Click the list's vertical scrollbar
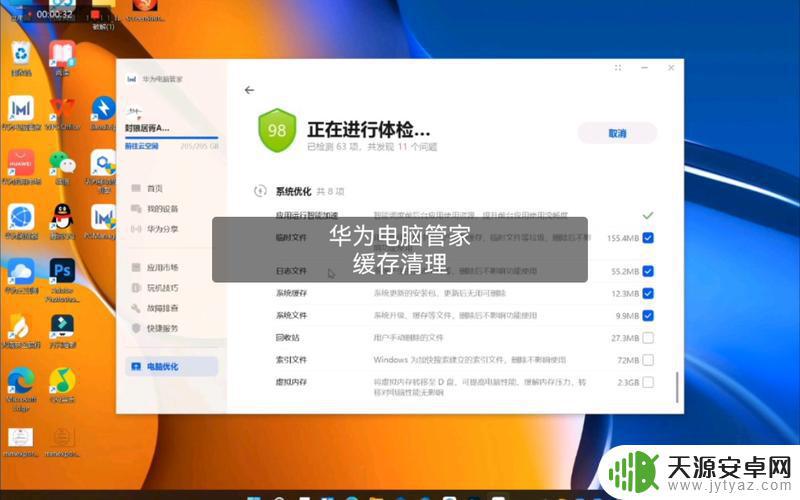Screen dimensions: 800x500 point(677,387)
